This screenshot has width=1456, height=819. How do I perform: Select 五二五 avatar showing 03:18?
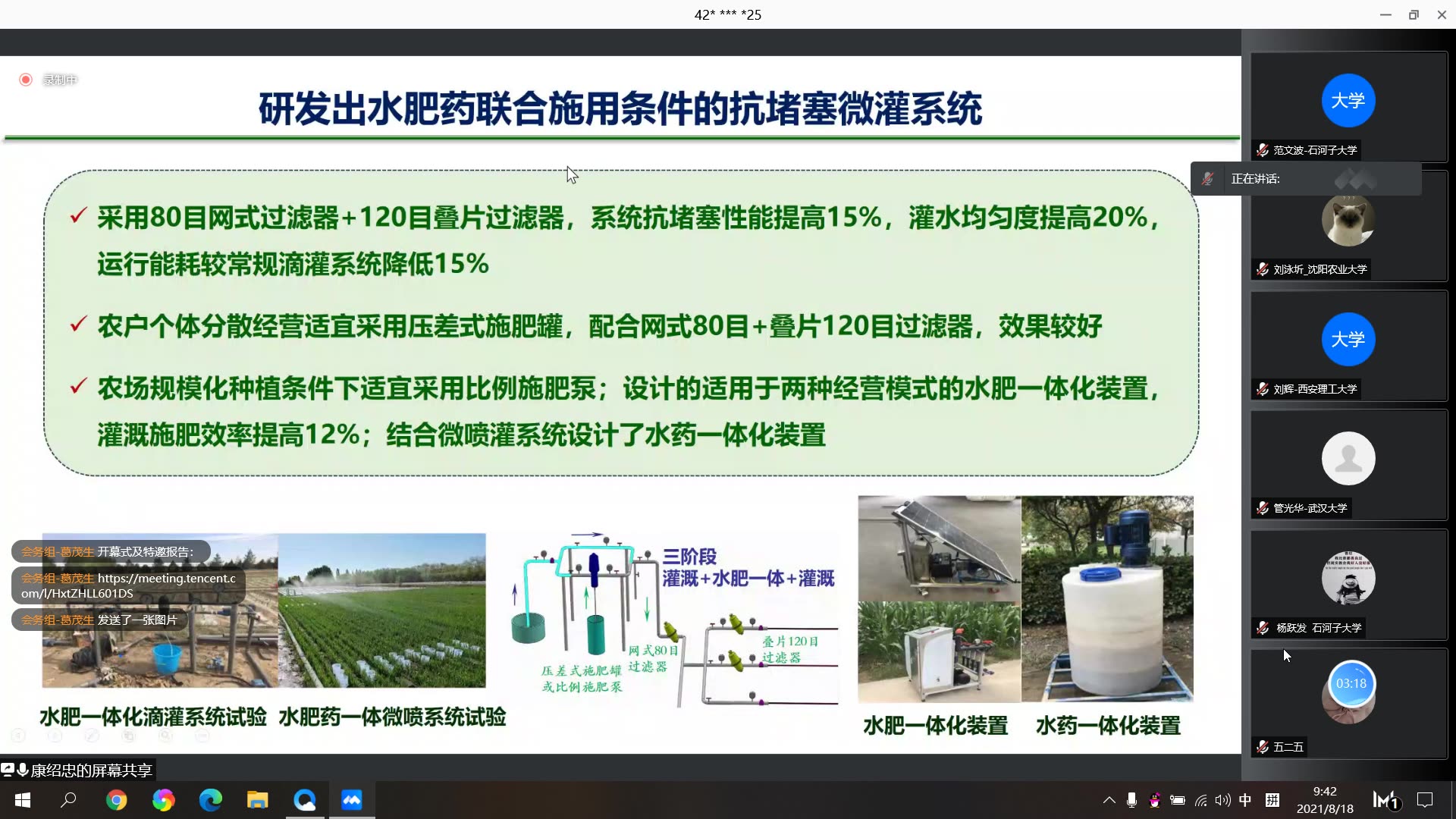coord(1348,692)
